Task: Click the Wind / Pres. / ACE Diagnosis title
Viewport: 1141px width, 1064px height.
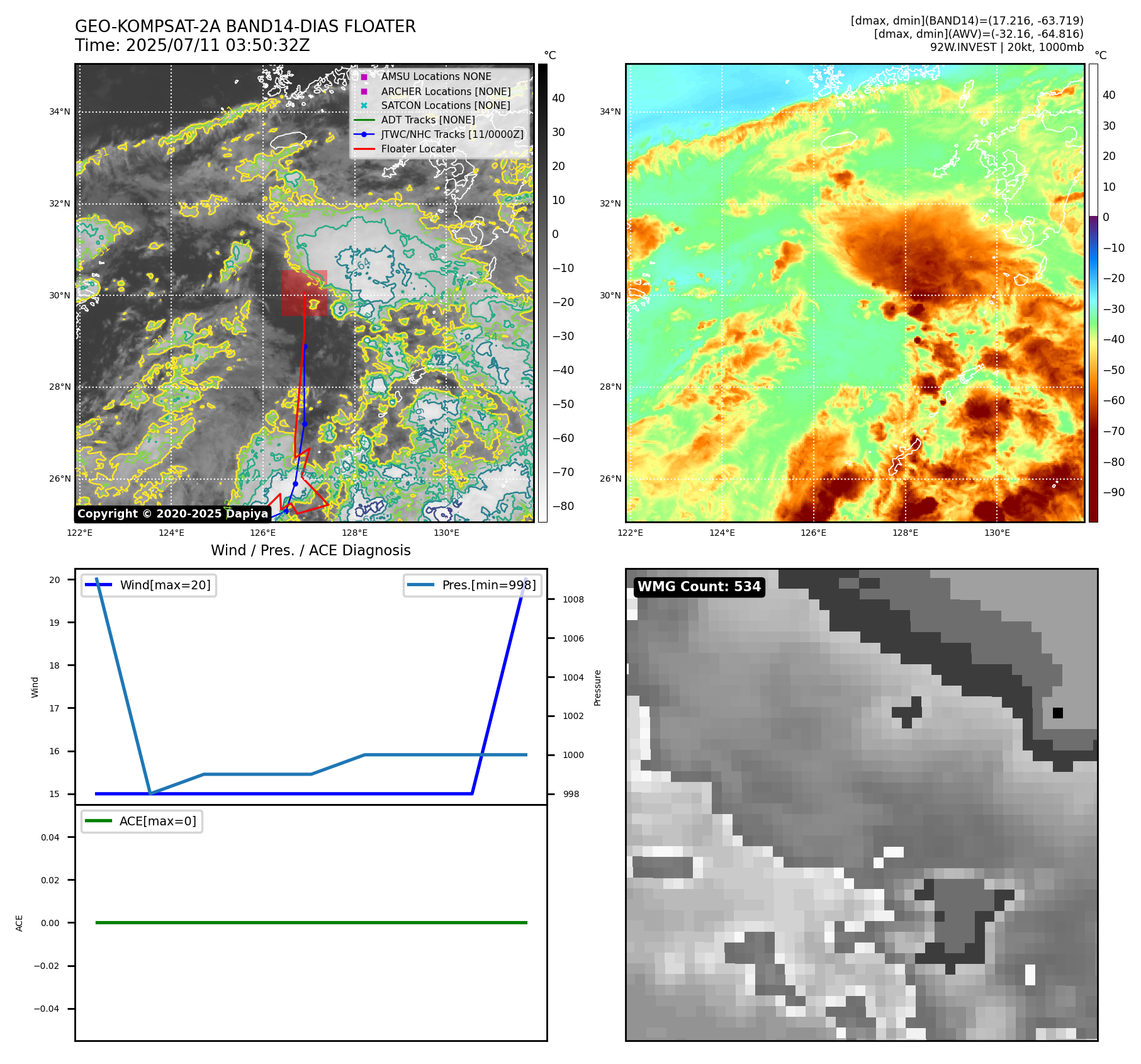Action: [x=311, y=550]
